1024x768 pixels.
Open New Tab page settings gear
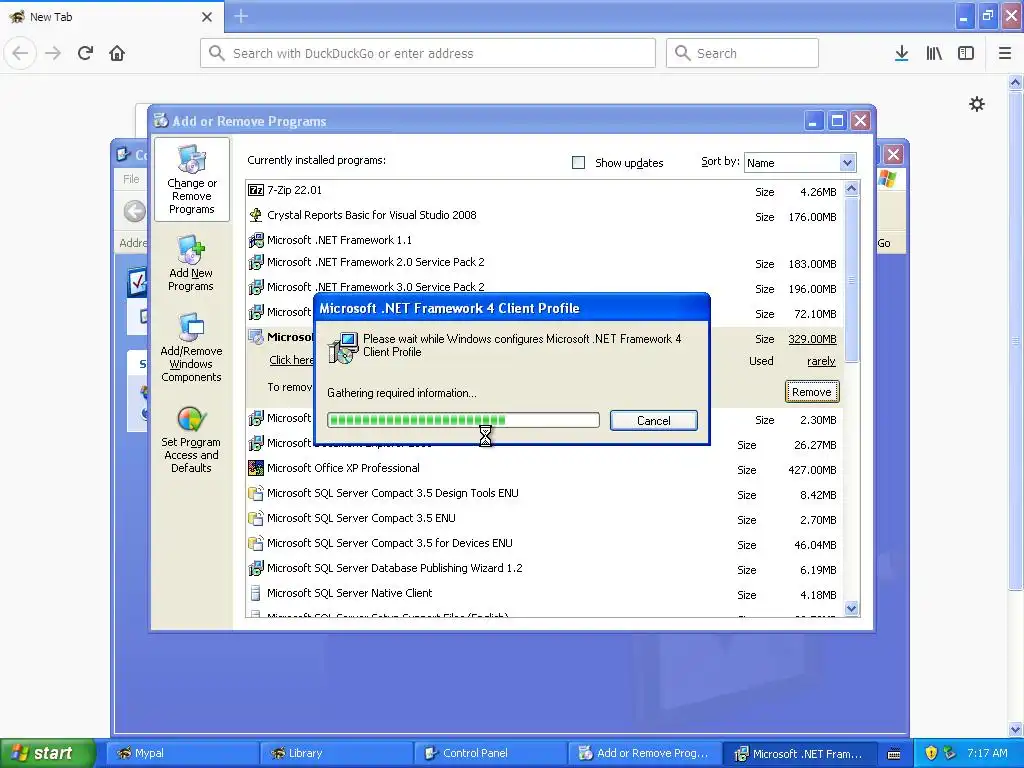pyautogui.click(x=976, y=104)
